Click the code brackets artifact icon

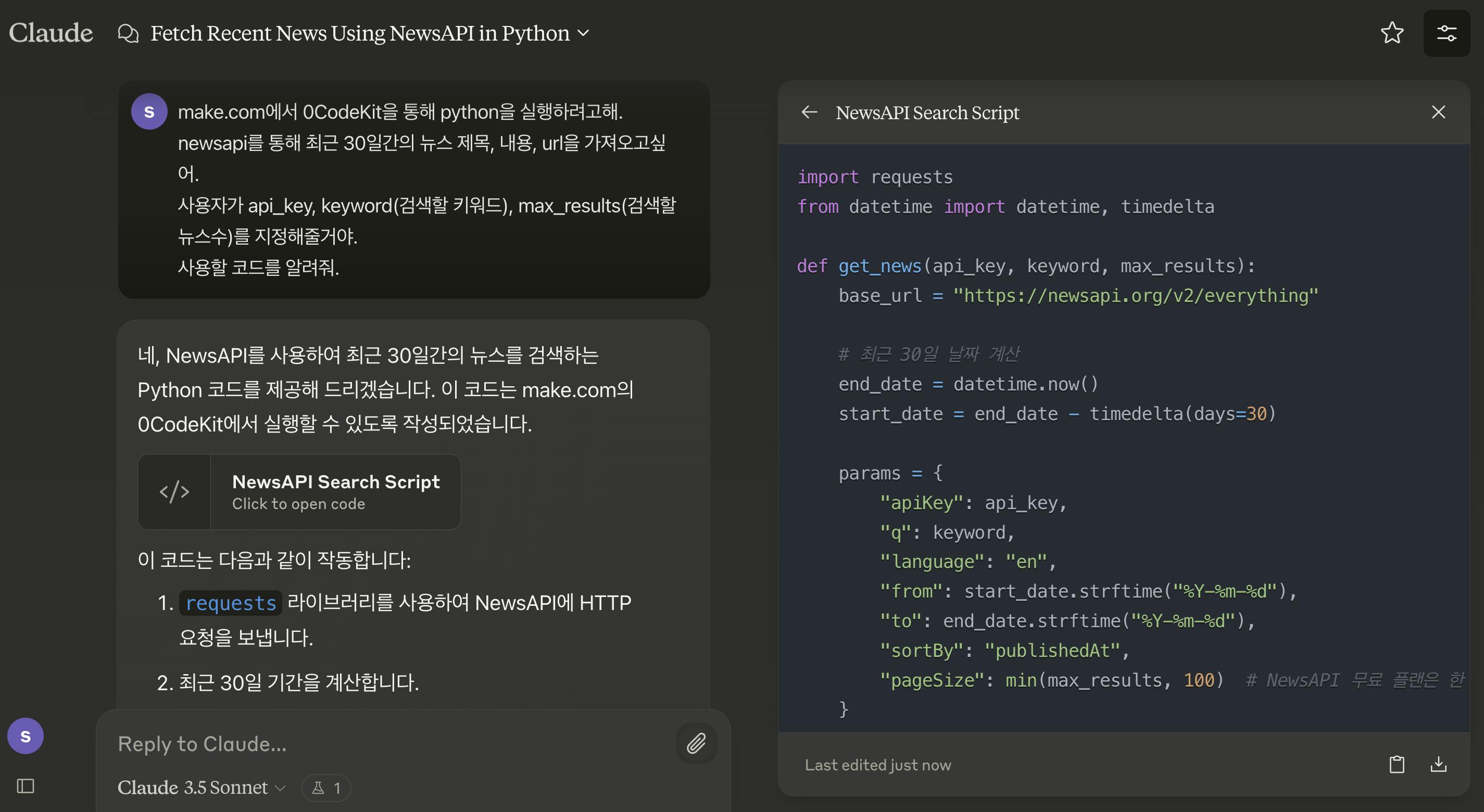click(174, 492)
